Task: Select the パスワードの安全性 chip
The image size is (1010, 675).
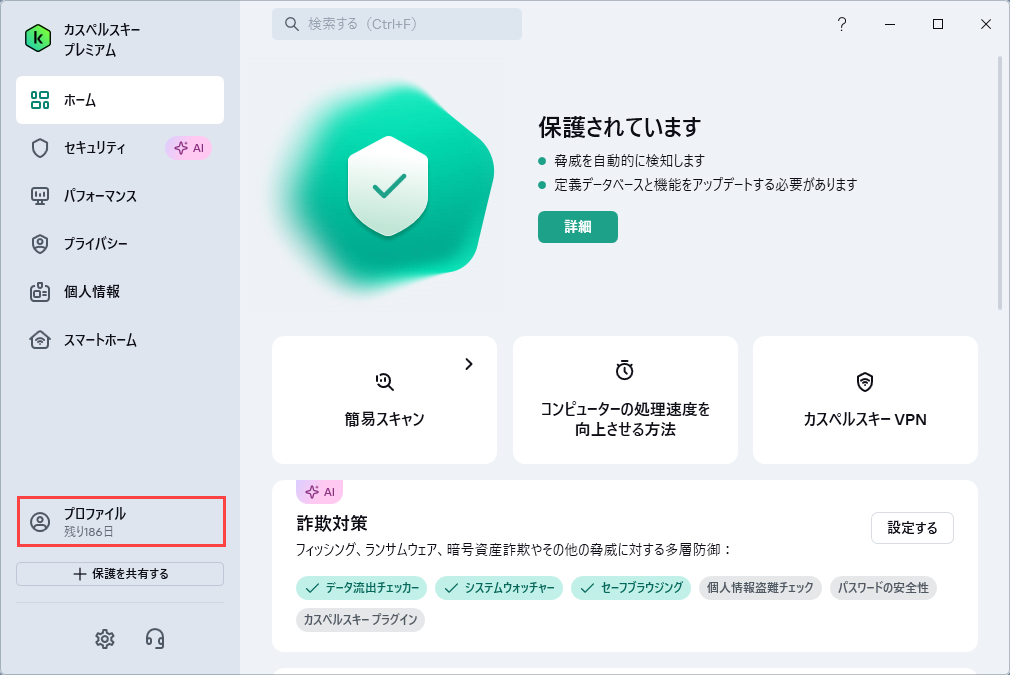Action: coord(883,588)
